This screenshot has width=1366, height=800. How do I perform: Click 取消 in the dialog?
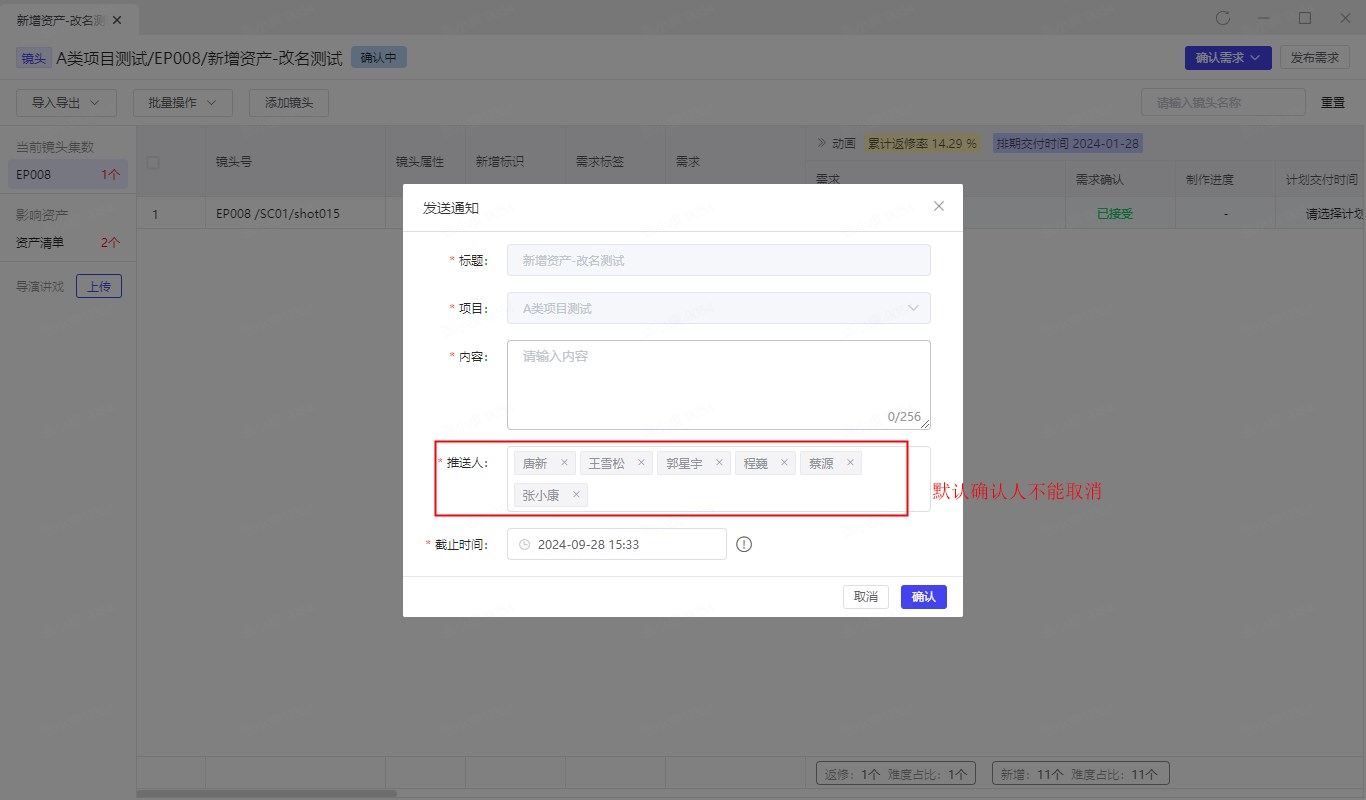tap(865, 597)
